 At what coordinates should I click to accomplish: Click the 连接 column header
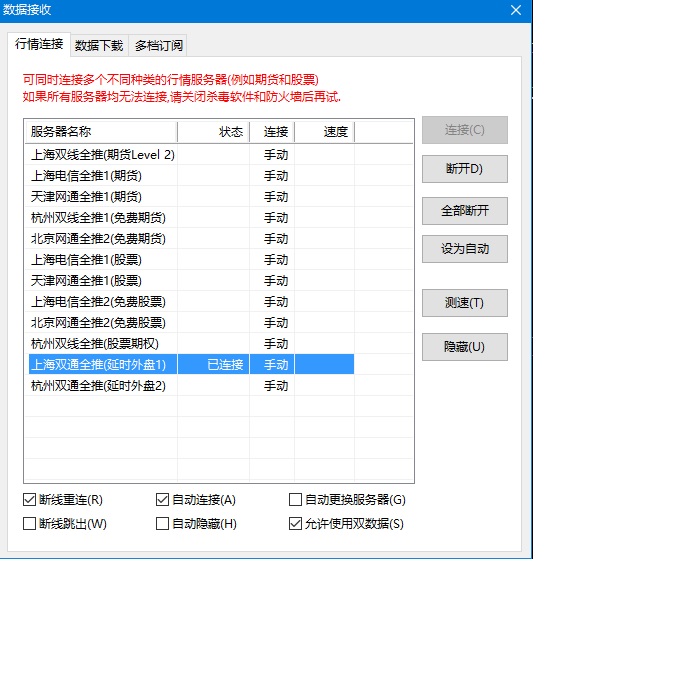click(x=272, y=132)
